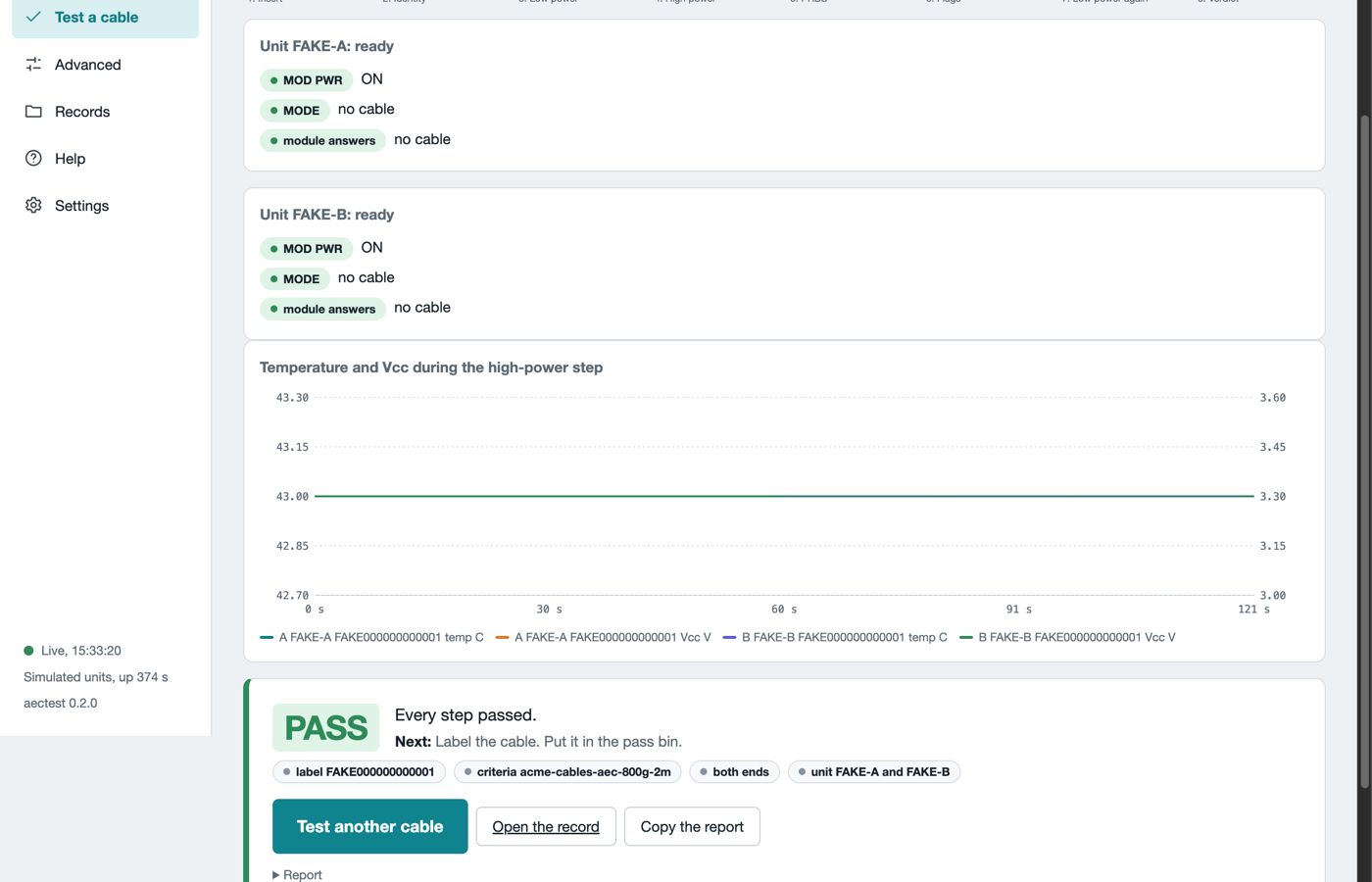Click the question mark Help icon
The height and width of the screenshot is (882, 1372).
pyautogui.click(x=33, y=158)
